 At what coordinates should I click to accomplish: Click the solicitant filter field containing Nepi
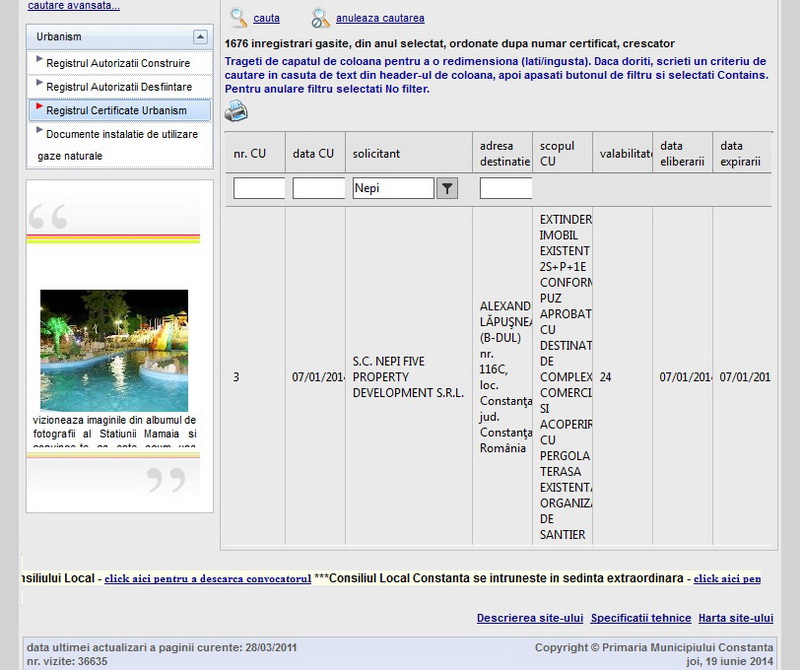pos(393,188)
